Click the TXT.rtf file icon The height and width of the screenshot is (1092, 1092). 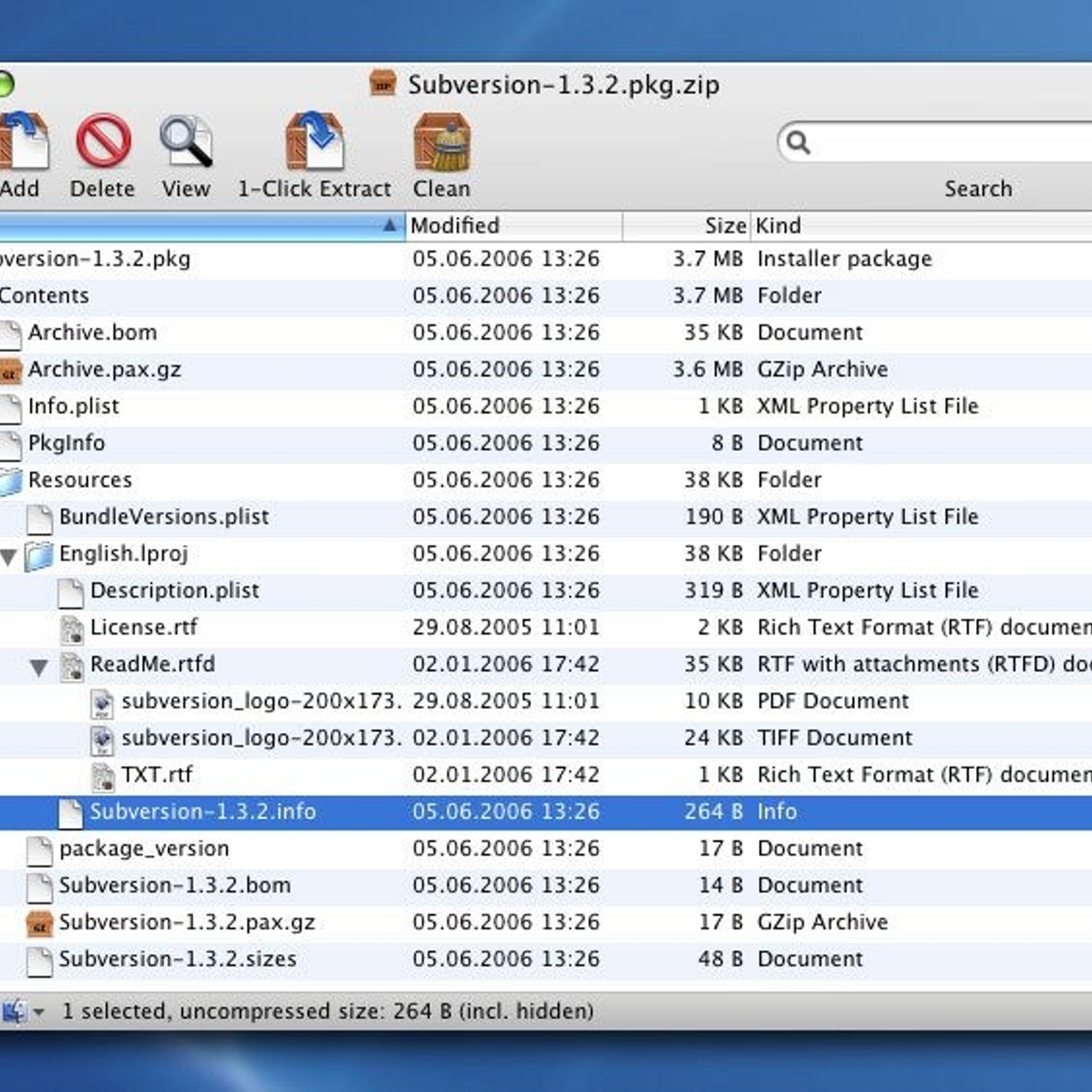pos(102,776)
